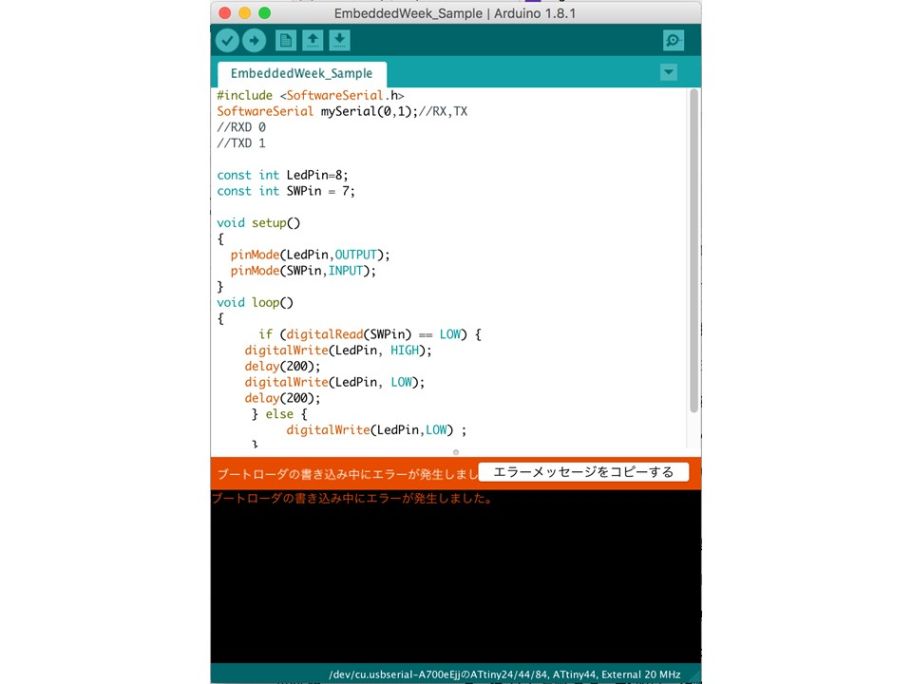The height and width of the screenshot is (684, 912).
Task: Upload the sketch with arrow button
Action: tap(254, 41)
